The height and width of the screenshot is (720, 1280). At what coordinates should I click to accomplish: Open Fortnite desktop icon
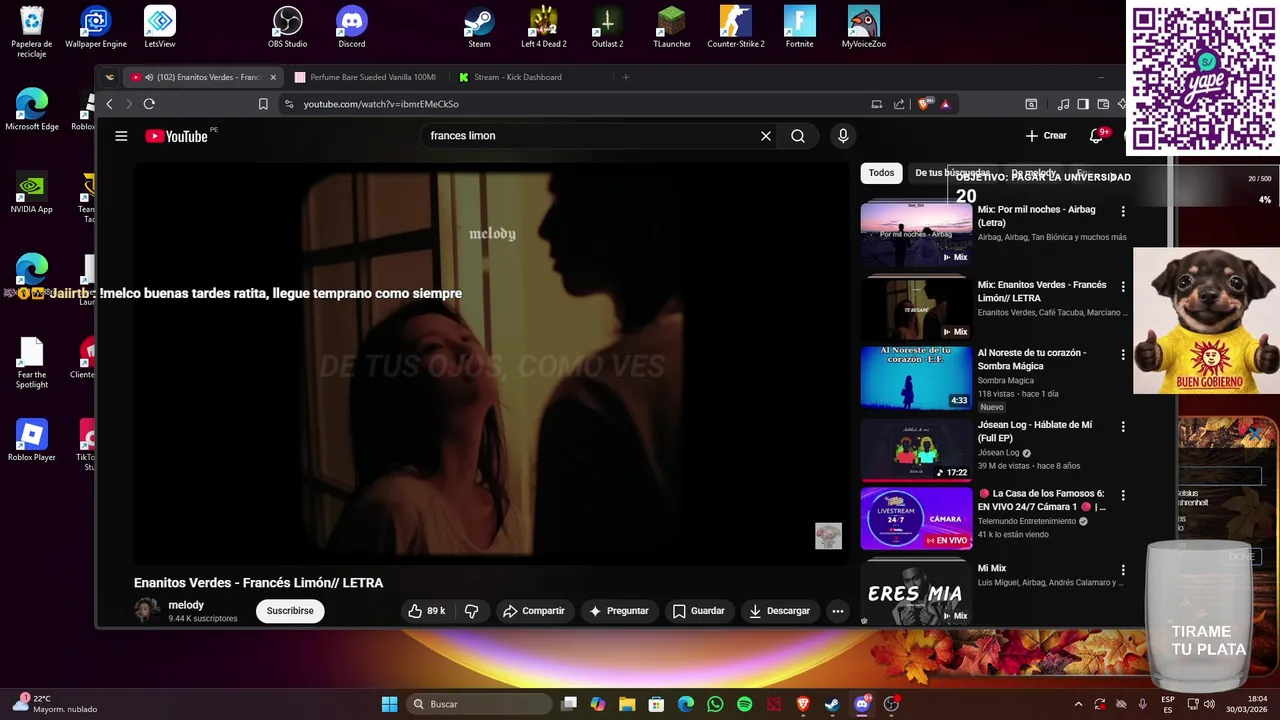(800, 27)
